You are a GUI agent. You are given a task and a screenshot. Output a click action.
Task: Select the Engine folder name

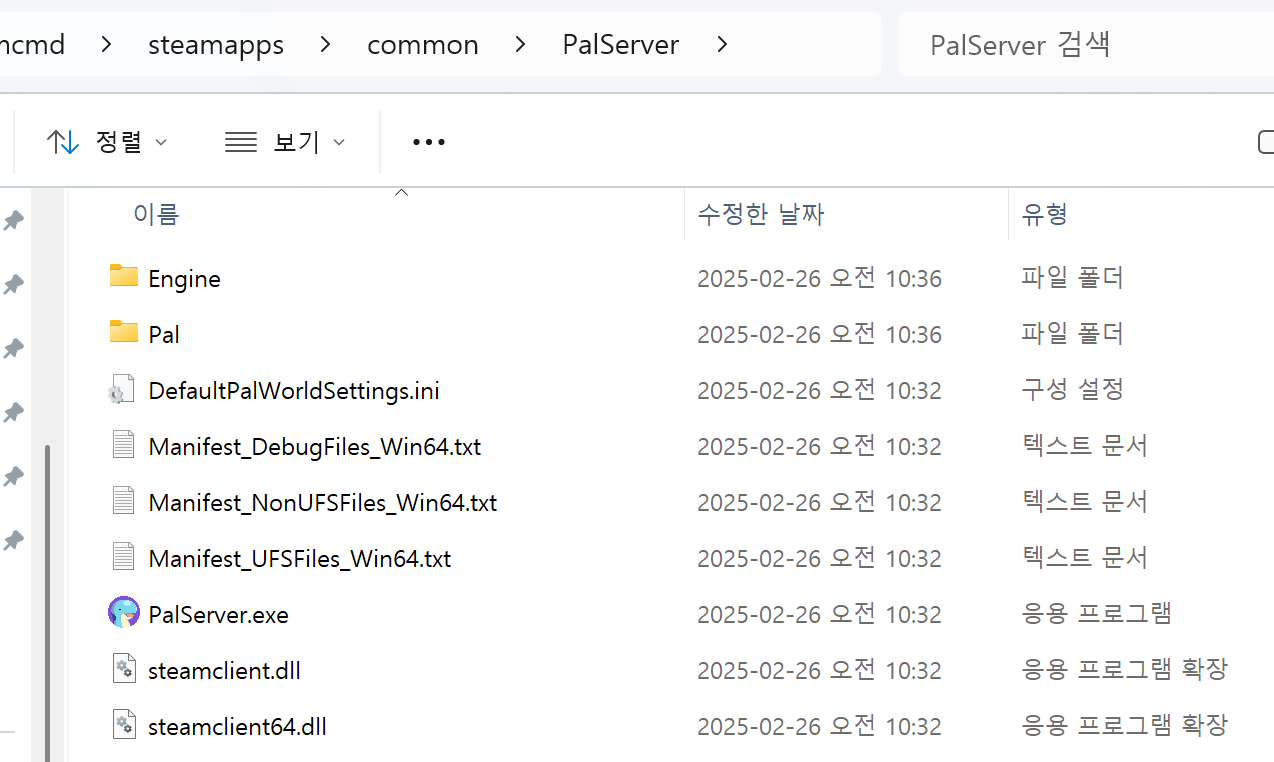coord(184,278)
